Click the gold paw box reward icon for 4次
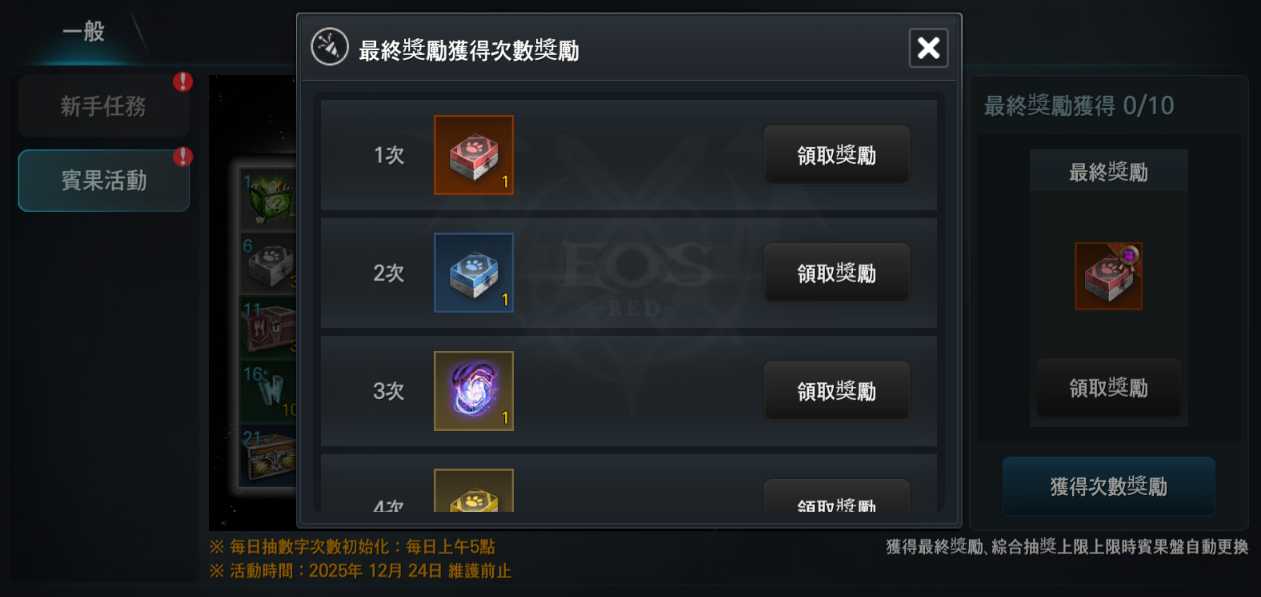 pyautogui.click(x=474, y=491)
